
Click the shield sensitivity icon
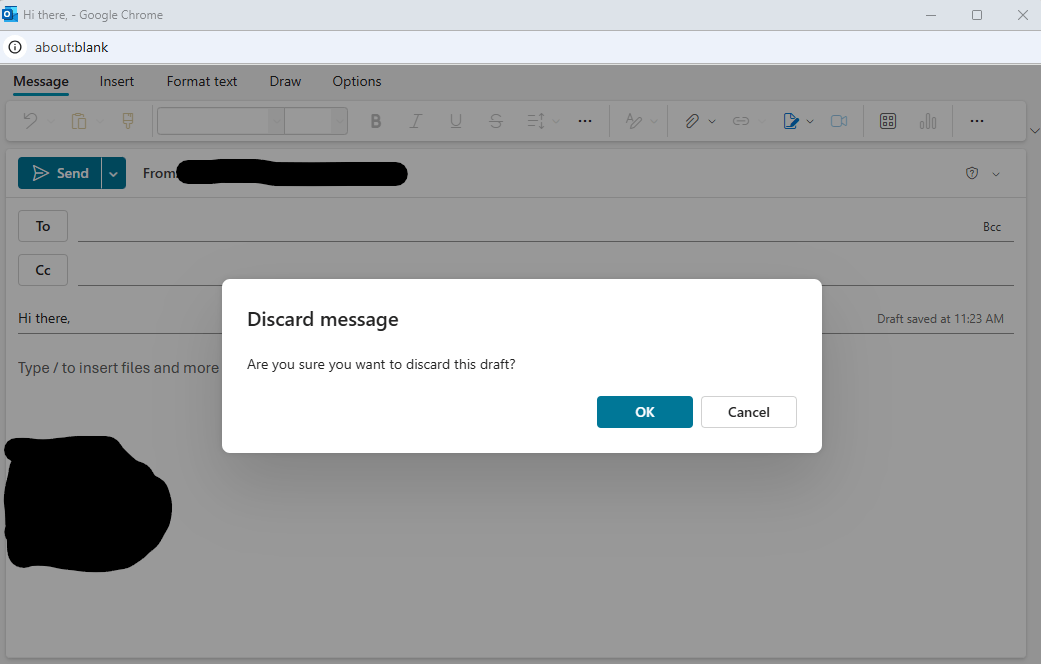coord(972,173)
